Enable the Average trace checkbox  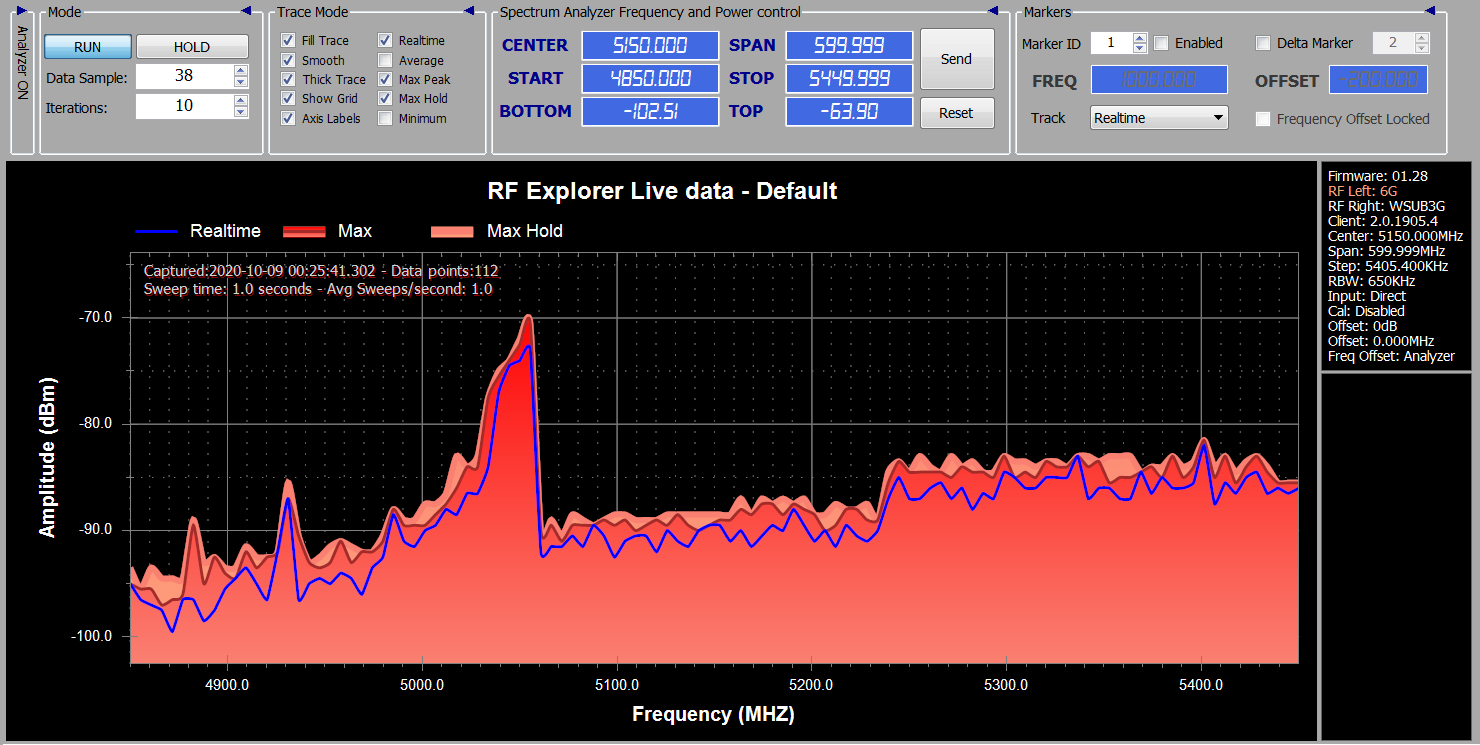(385, 60)
